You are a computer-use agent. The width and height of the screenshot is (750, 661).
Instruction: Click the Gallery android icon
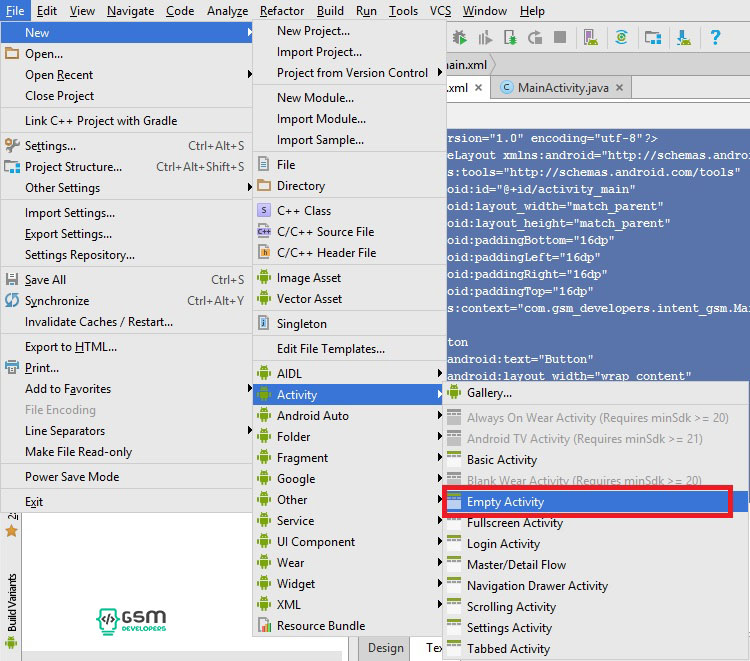[x=453, y=392]
